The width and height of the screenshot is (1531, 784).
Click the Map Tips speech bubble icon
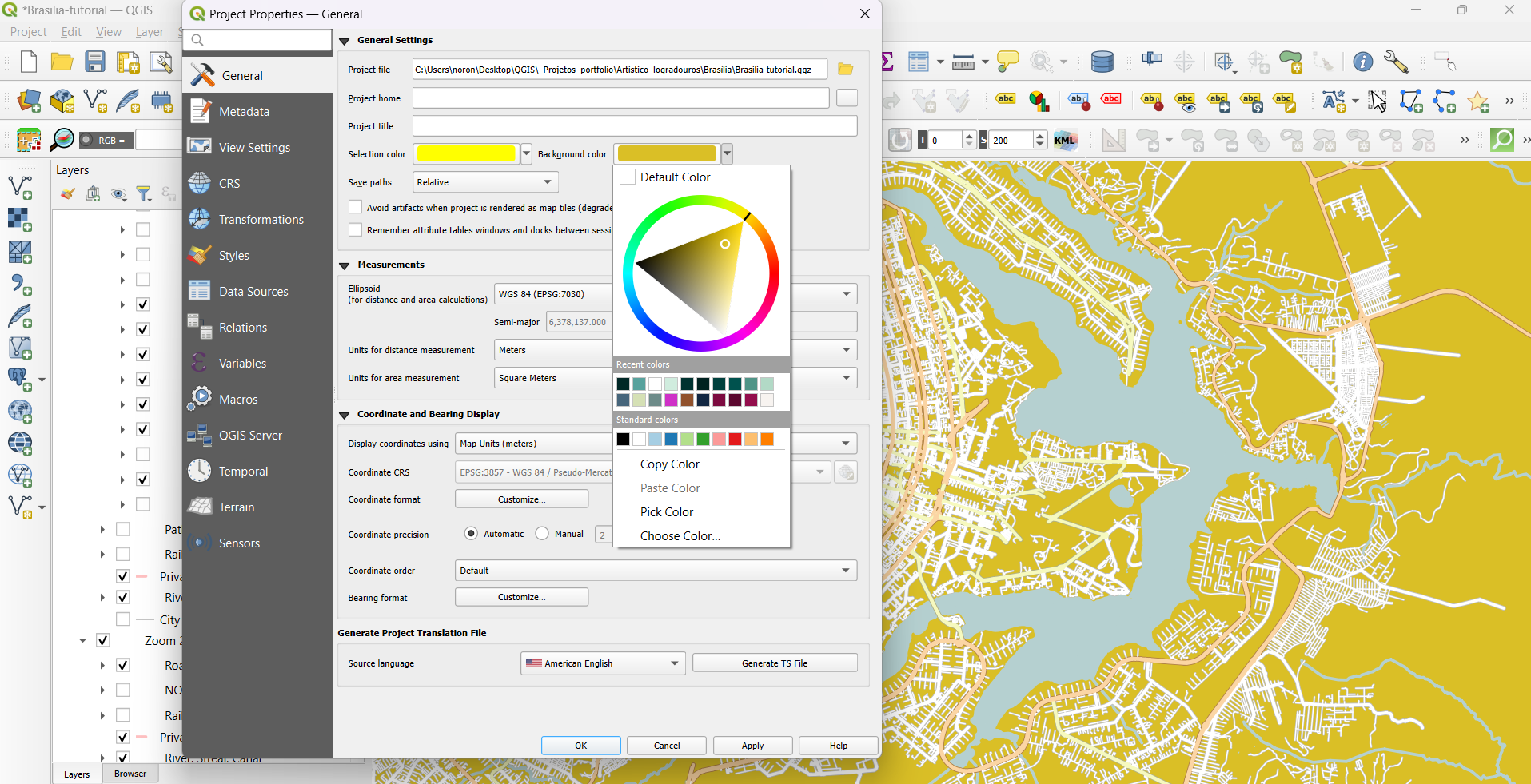point(1008,62)
